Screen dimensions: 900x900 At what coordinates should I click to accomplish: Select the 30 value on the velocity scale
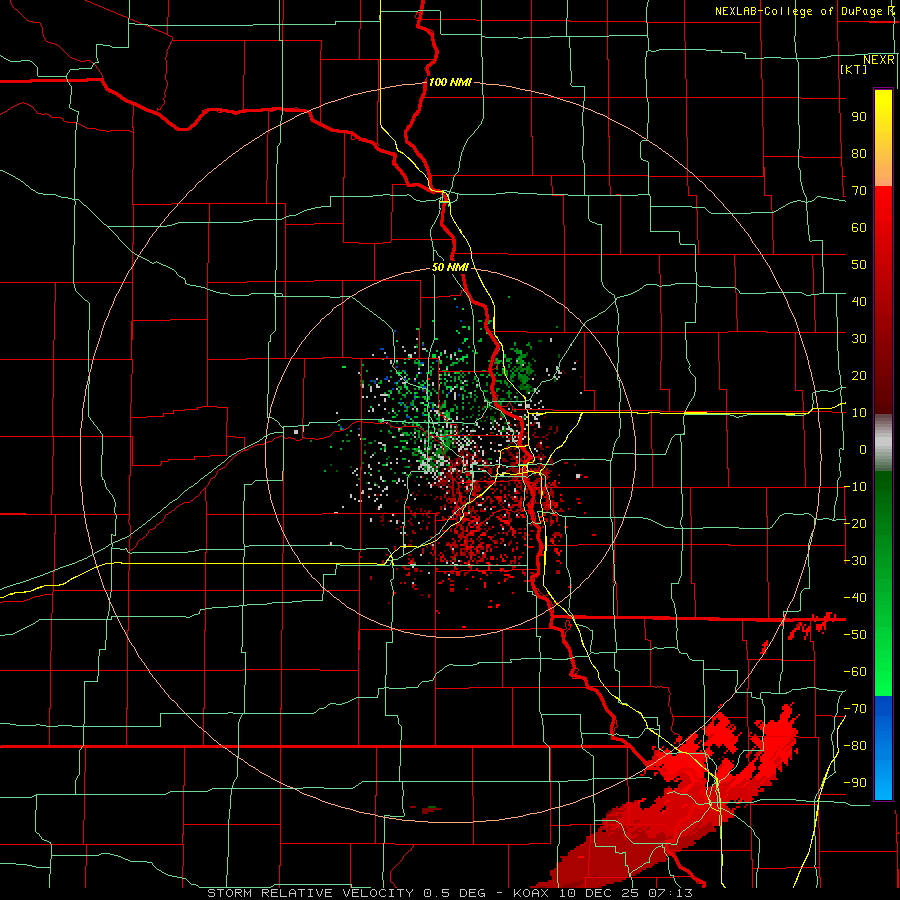(x=859, y=339)
